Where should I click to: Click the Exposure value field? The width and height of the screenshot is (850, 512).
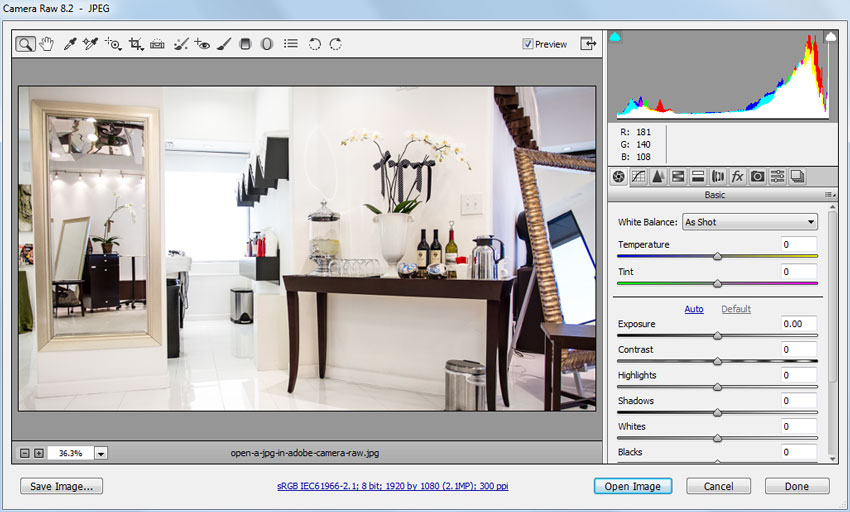pos(799,324)
